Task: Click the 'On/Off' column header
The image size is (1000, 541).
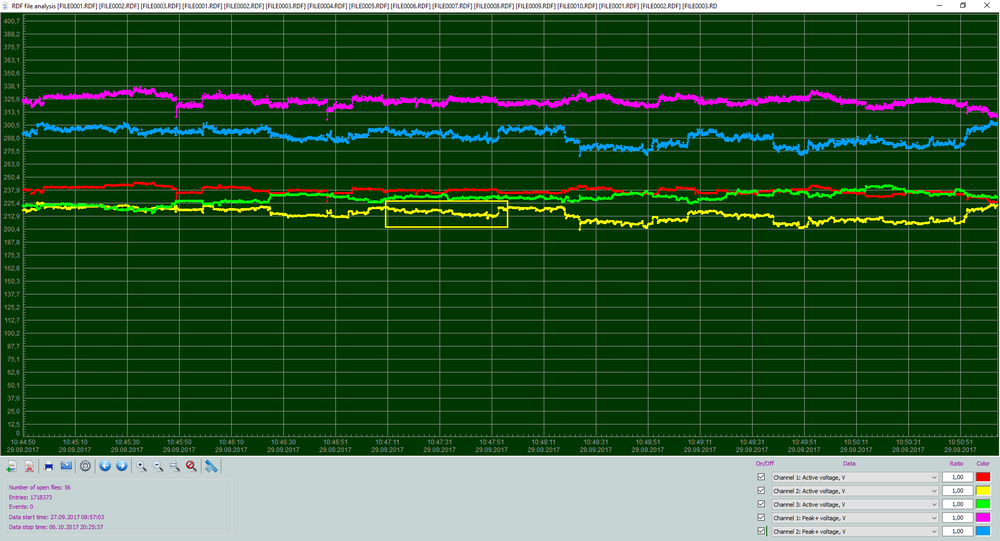Action: pyautogui.click(x=764, y=464)
